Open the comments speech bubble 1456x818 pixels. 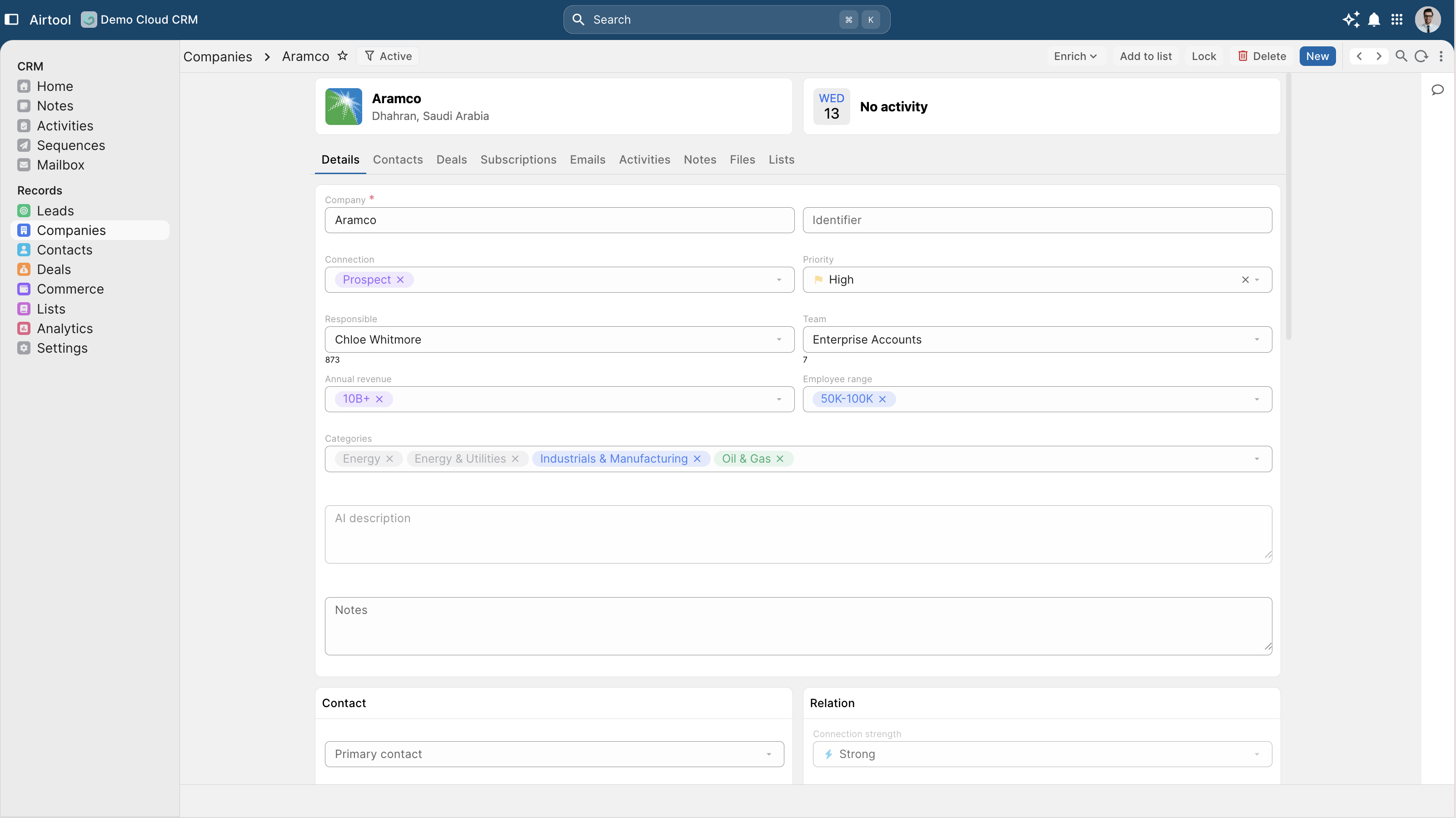point(1437,90)
